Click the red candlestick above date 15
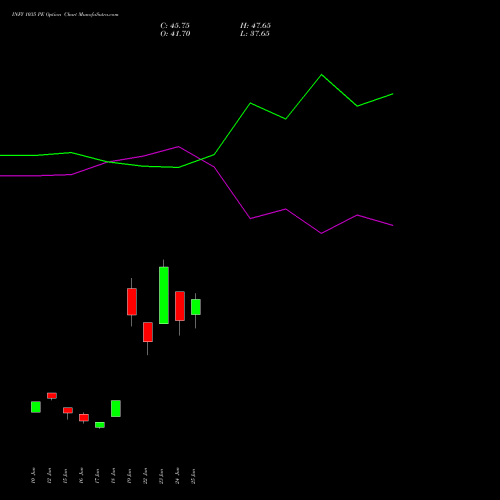The width and height of the screenshot is (500, 500). point(68,410)
